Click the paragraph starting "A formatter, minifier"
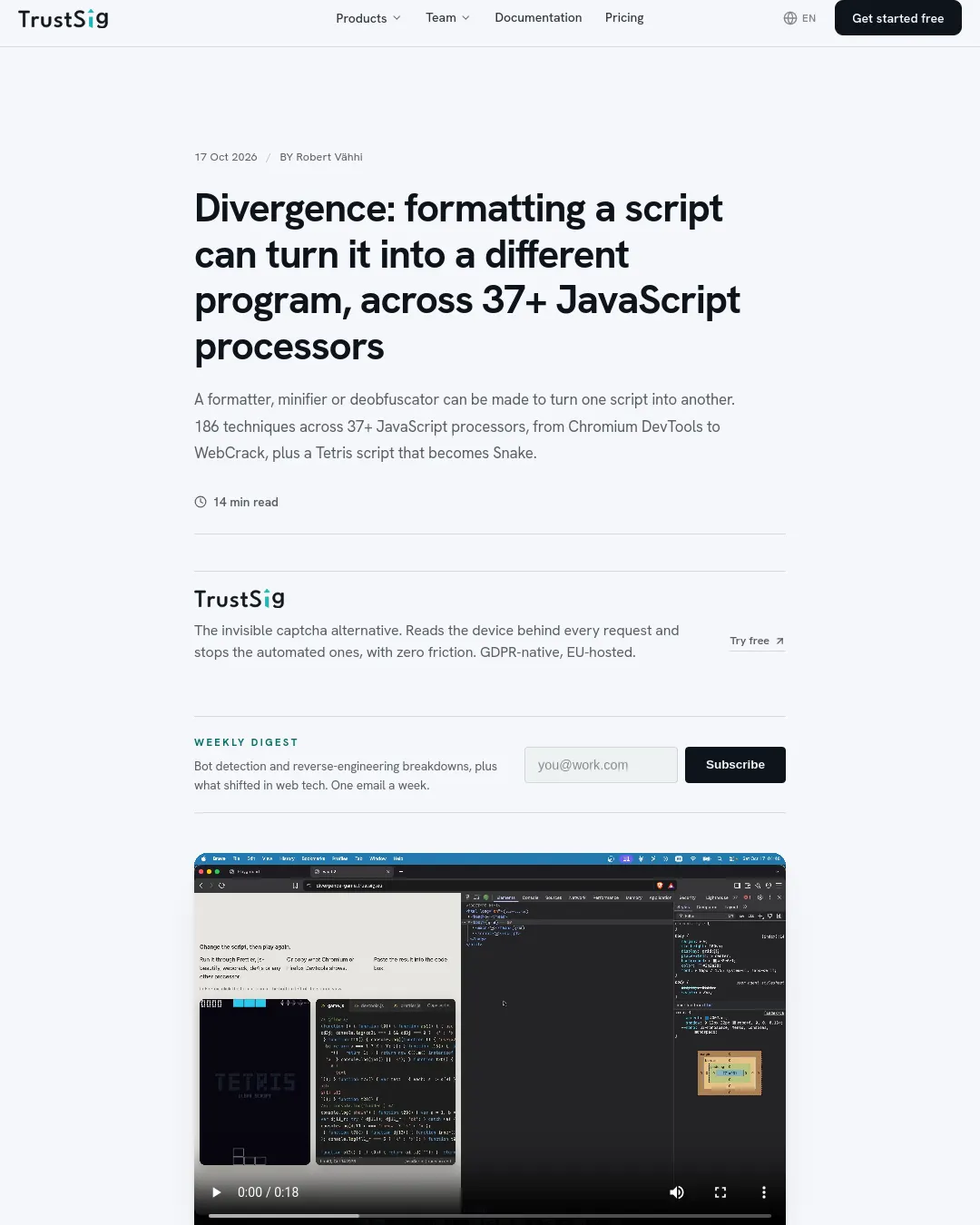The image size is (980, 1225). point(465,426)
